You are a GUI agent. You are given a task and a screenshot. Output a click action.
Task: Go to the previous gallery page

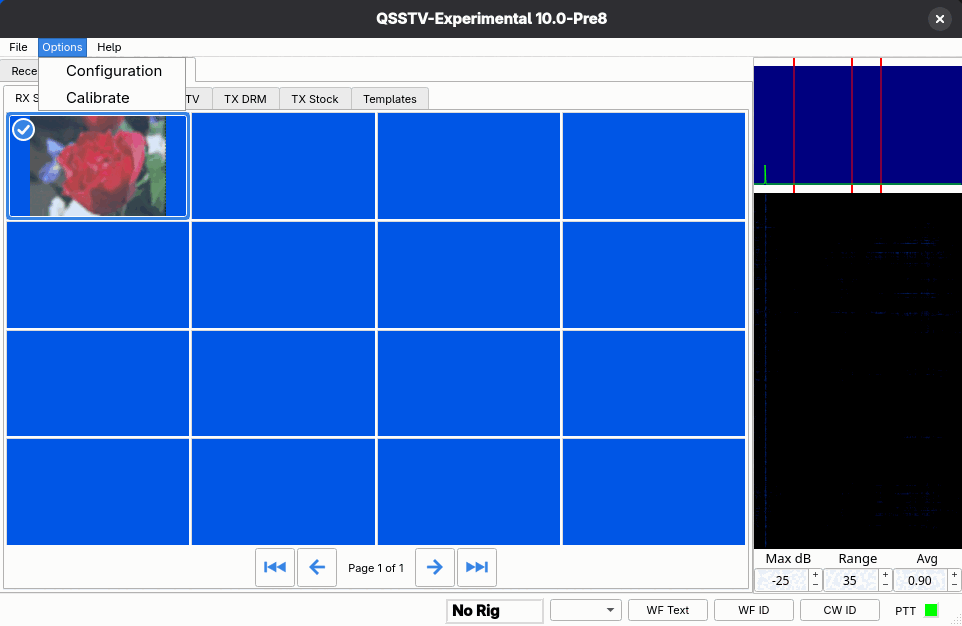[317, 567]
